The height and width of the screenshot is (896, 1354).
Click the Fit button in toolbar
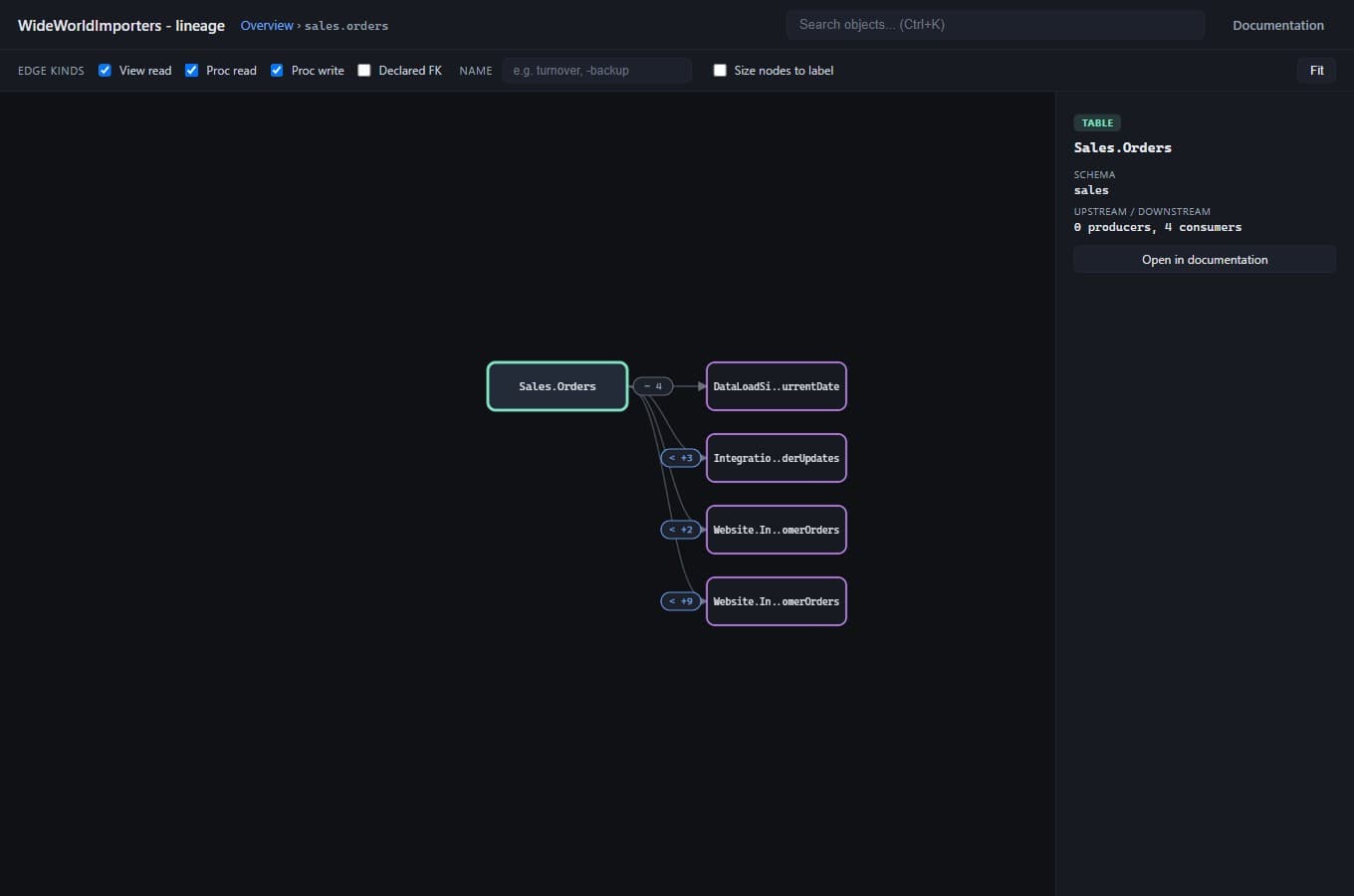coord(1317,71)
